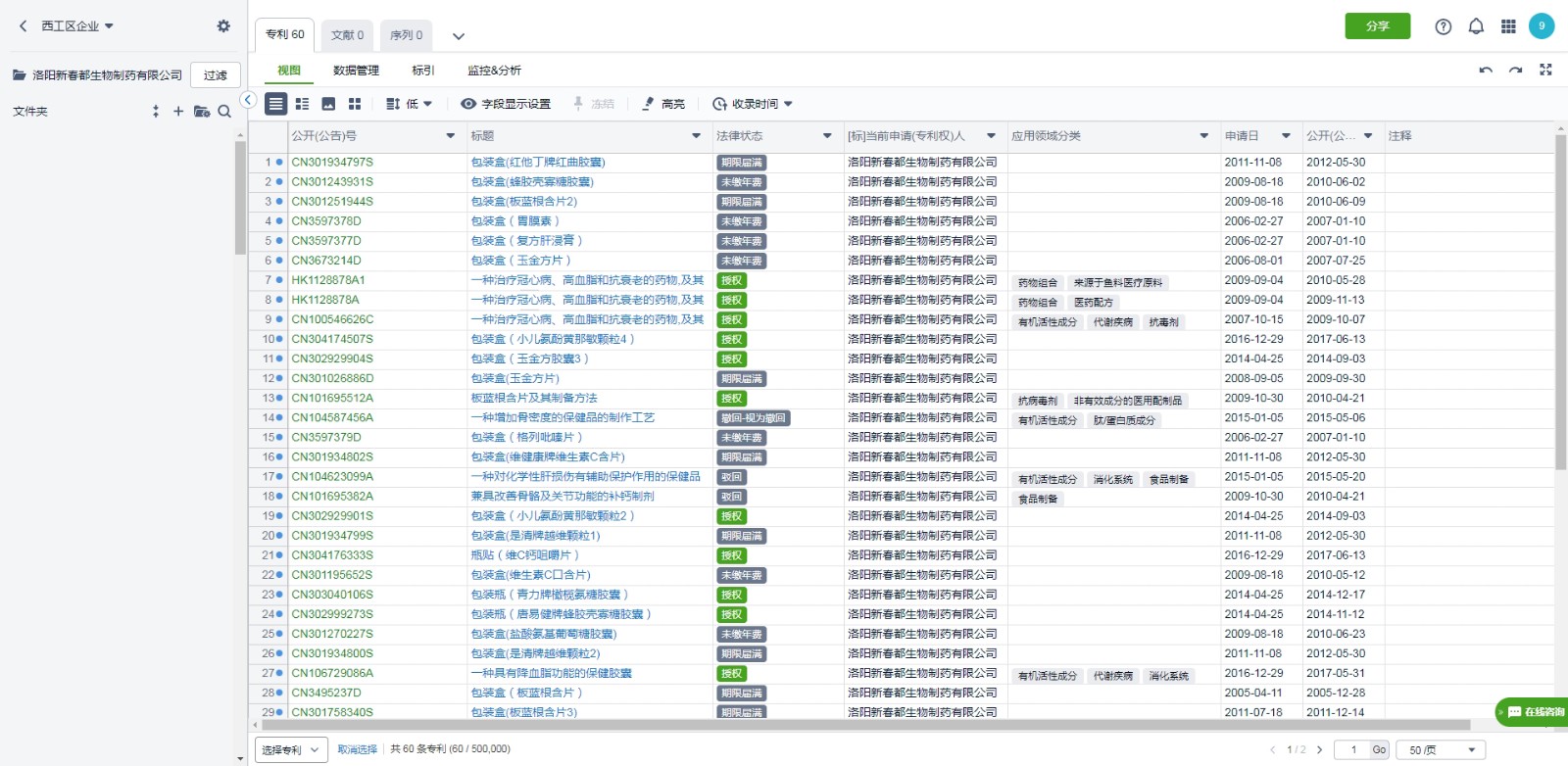Click the left panel vertical scrollbar
The height and width of the screenshot is (766, 1568).
tap(240, 198)
